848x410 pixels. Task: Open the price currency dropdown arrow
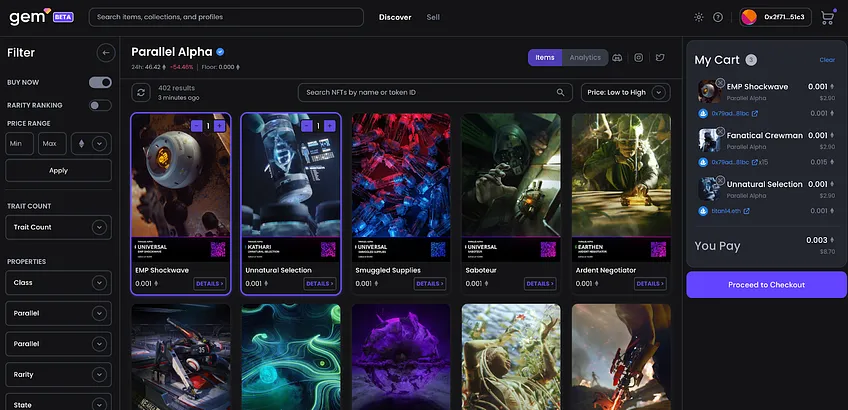98,144
